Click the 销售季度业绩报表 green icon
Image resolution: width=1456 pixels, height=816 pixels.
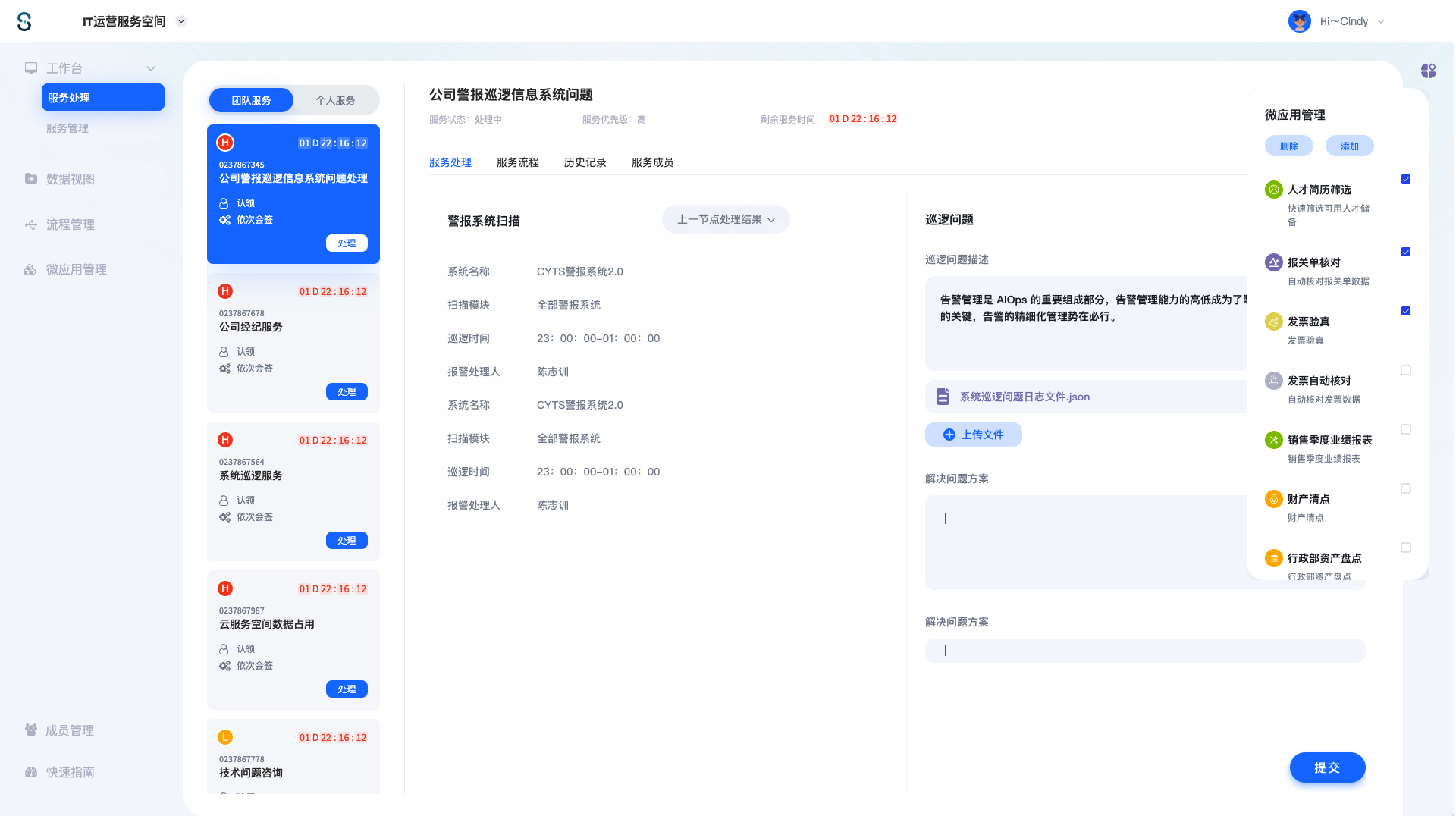click(1273, 440)
